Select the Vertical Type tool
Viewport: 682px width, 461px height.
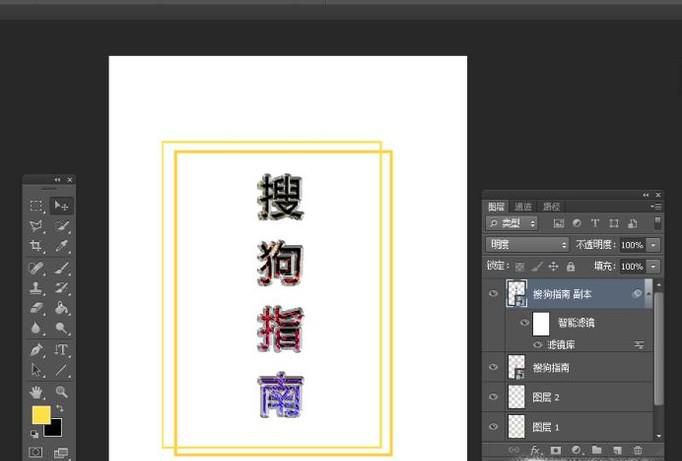[61, 349]
